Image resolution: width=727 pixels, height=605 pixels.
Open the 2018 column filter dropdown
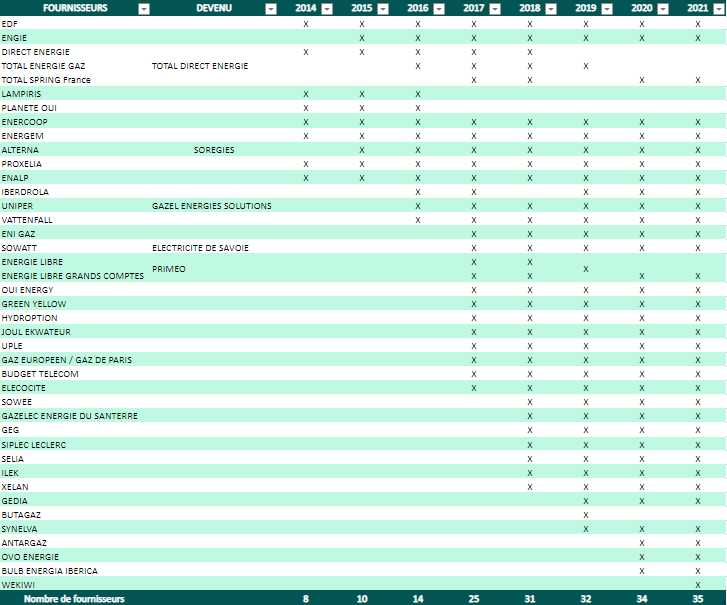(551, 9)
